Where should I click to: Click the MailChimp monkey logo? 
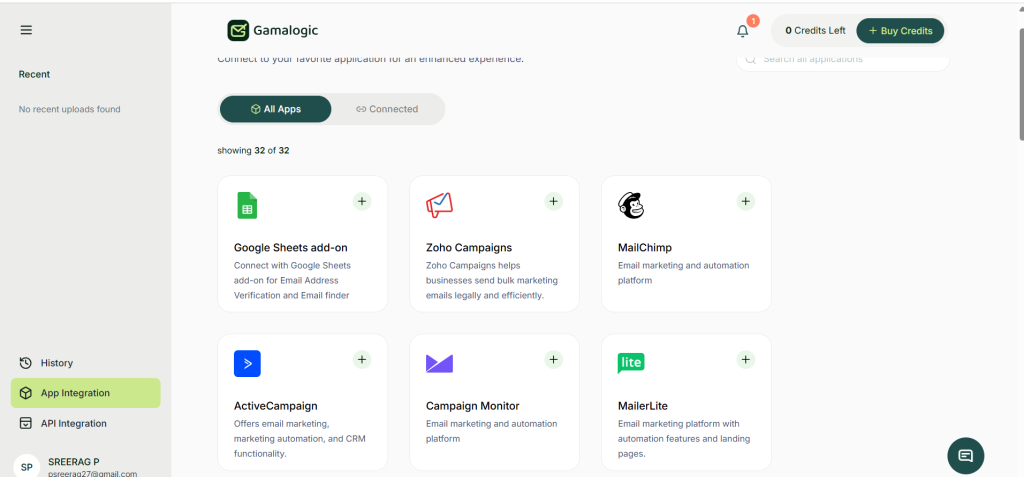pos(631,206)
